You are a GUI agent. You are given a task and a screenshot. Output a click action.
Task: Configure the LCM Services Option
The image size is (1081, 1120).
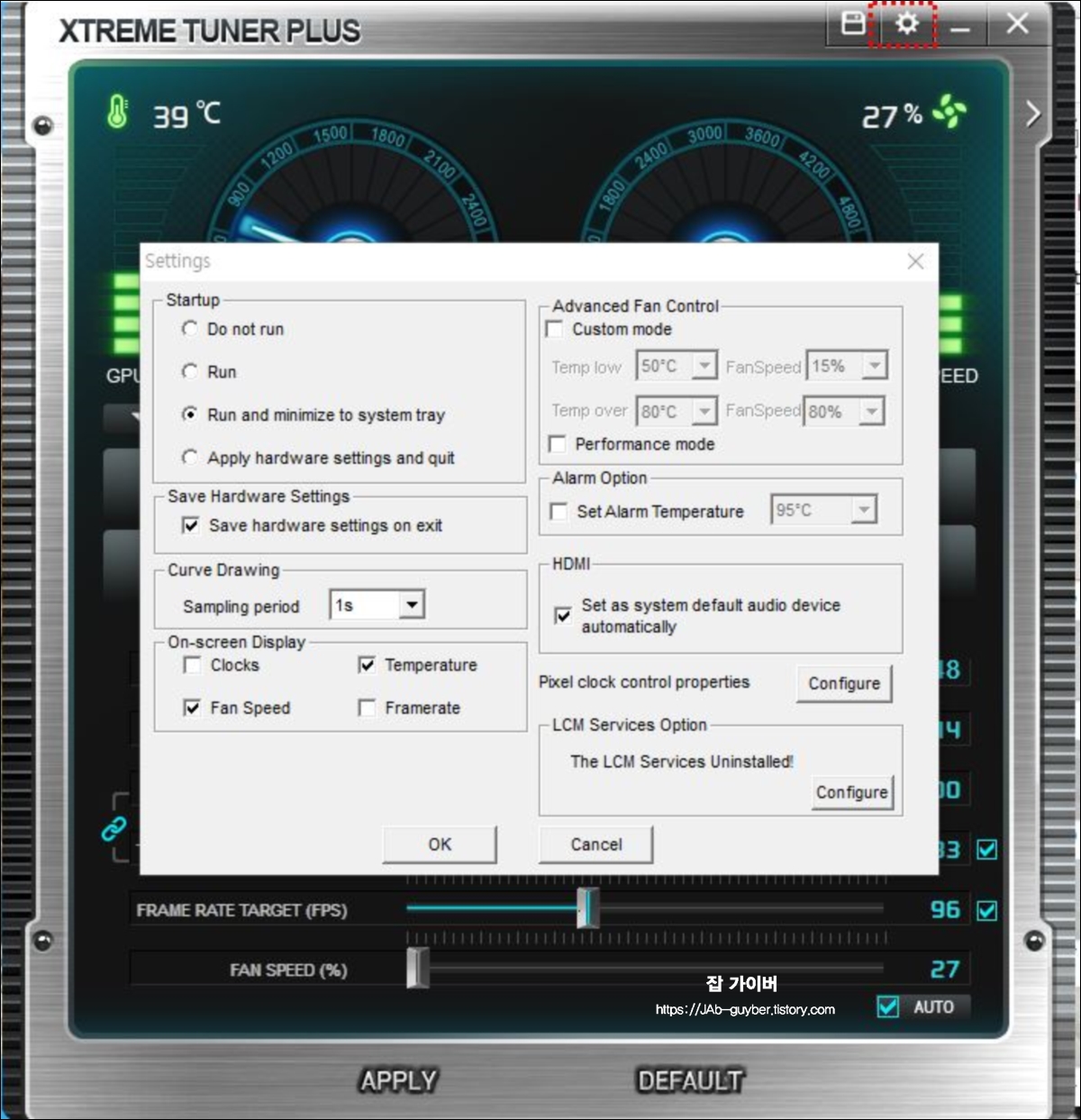point(852,792)
